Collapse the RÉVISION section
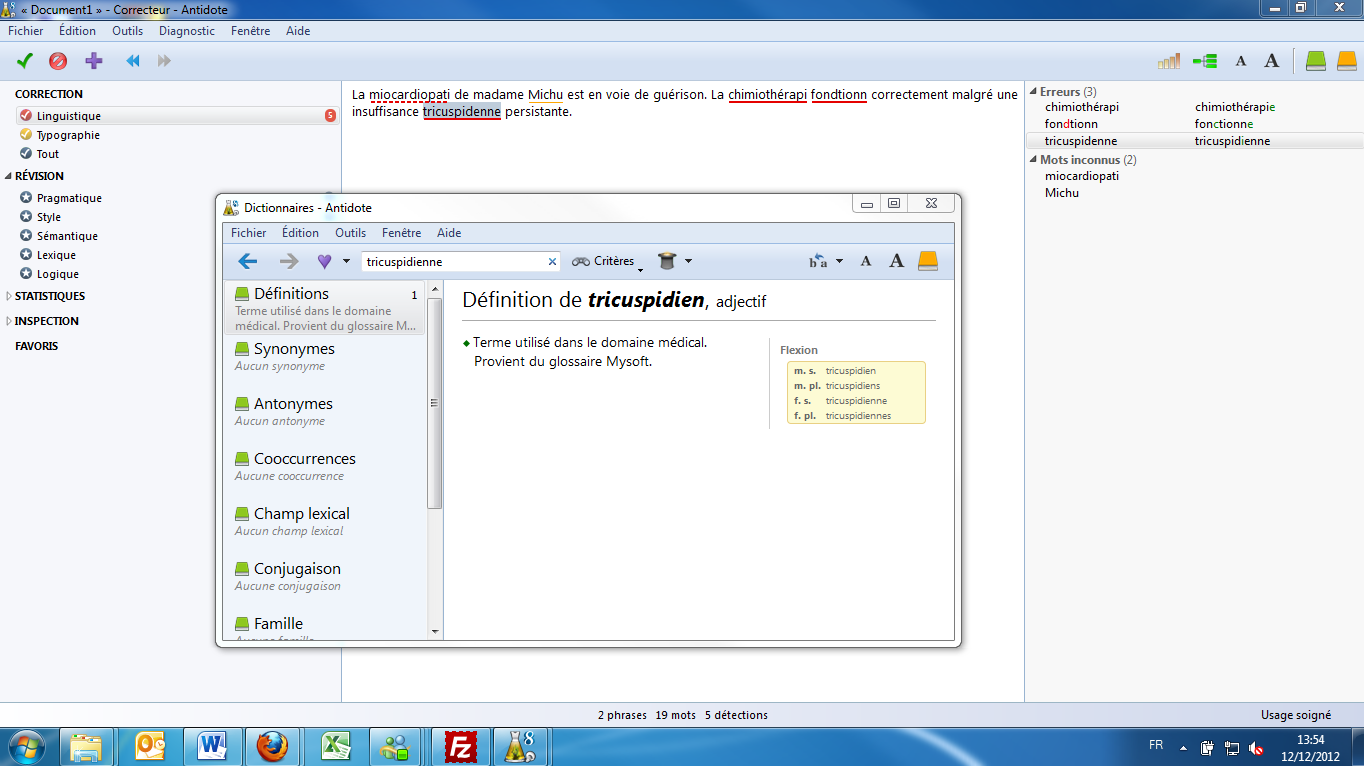This screenshot has height=766, width=1364. tap(9, 176)
